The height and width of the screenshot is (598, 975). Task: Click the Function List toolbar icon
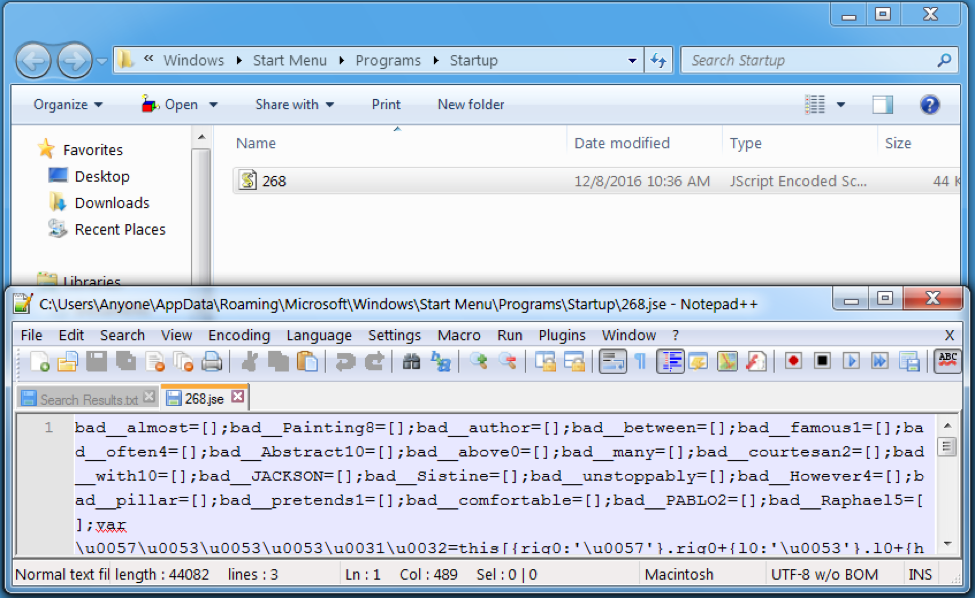coord(756,361)
